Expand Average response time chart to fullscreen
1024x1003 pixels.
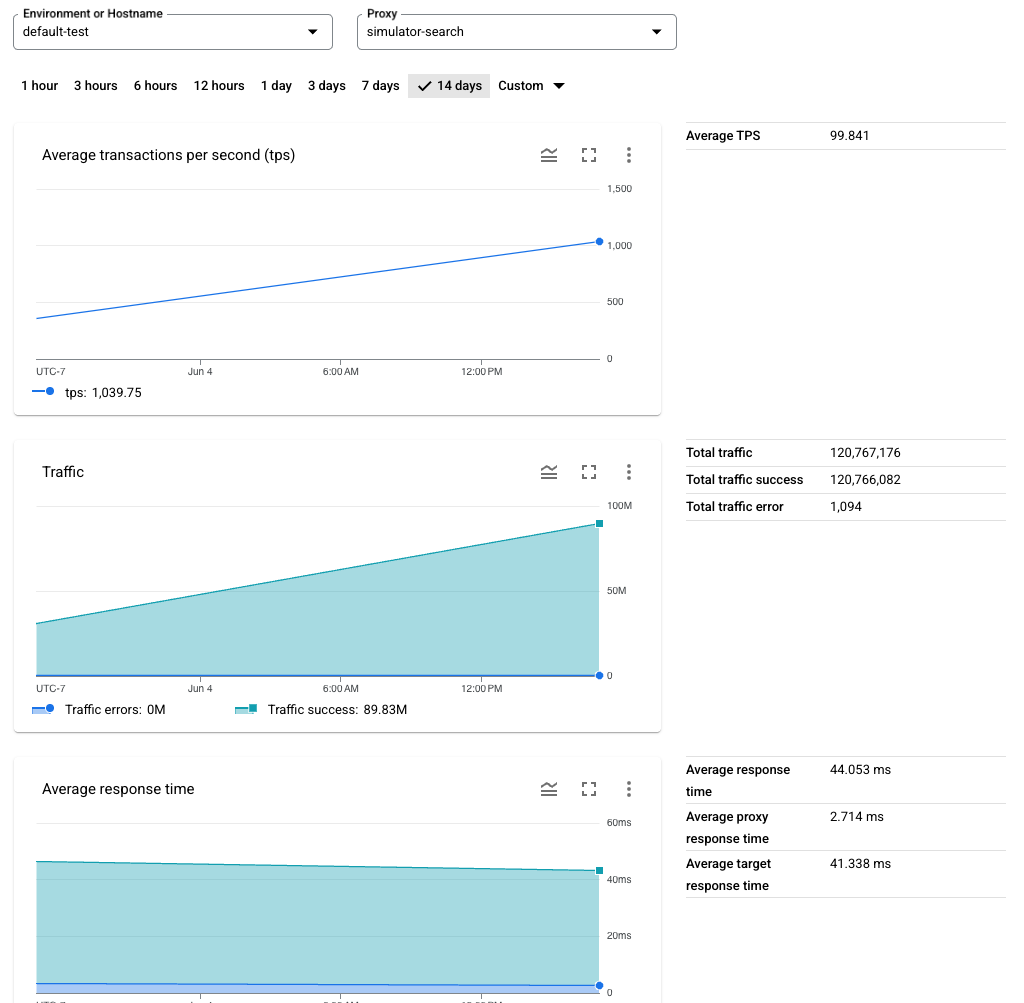[588, 788]
